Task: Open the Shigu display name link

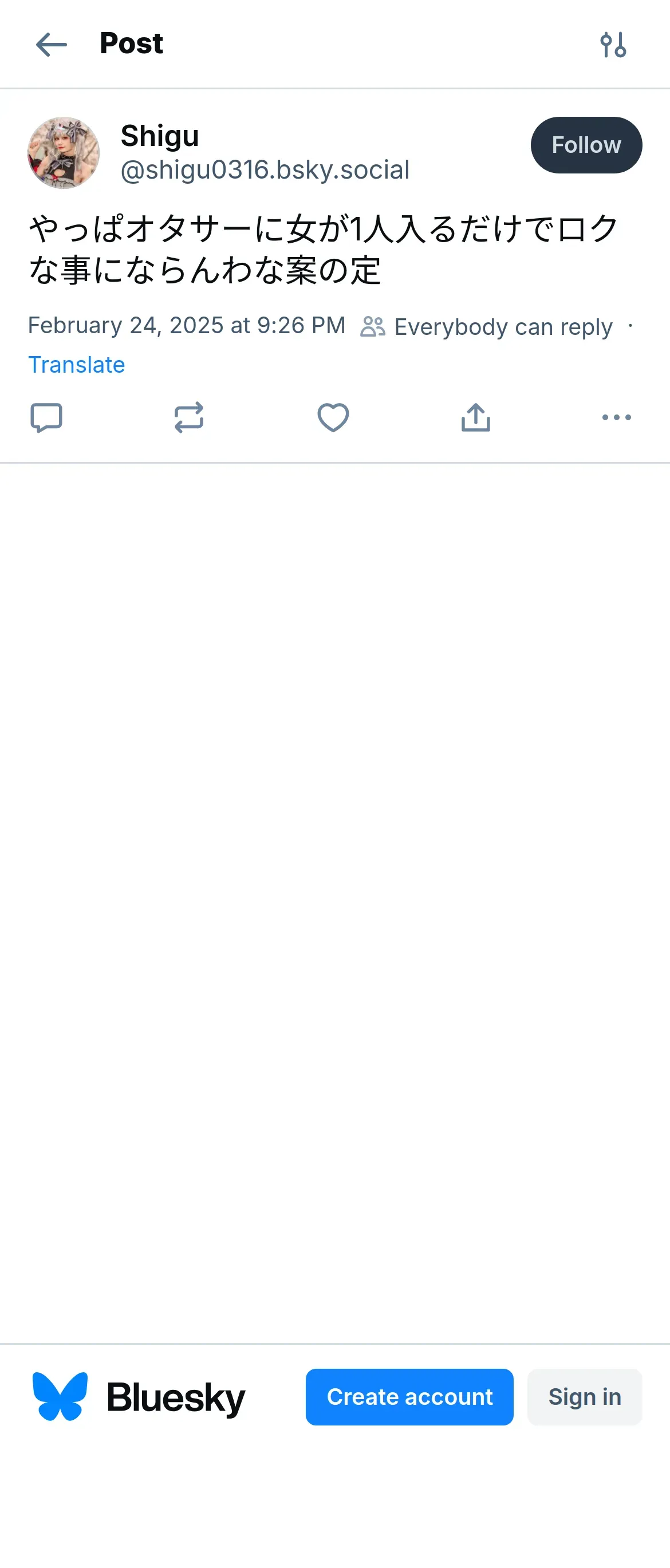Action: 160,136
